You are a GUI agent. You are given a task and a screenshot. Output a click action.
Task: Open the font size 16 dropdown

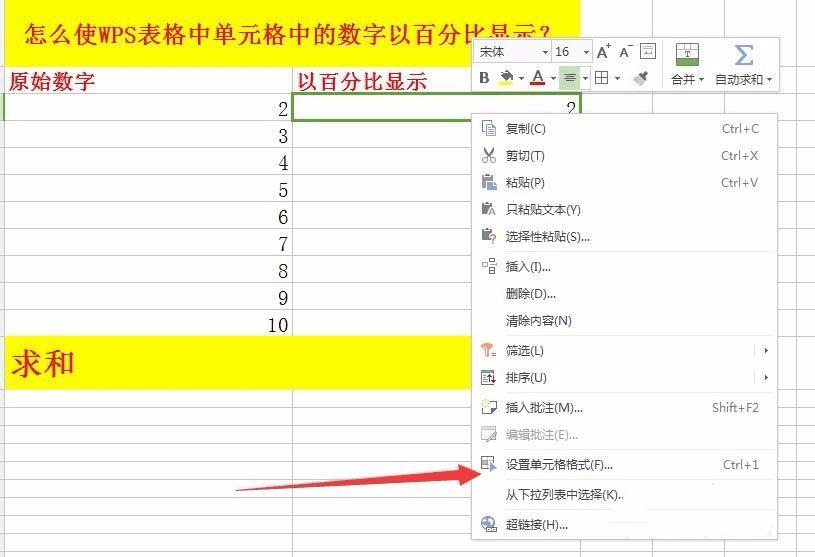(x=586, y=52)
